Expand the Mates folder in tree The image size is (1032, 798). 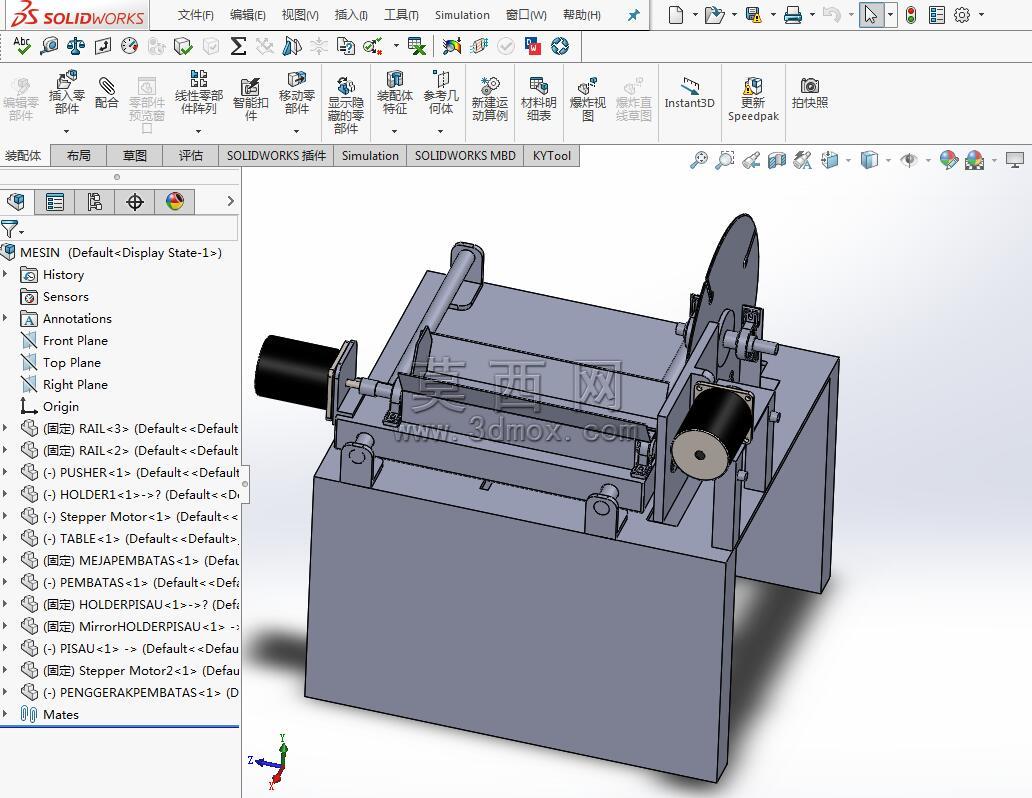tap(5, 713)
